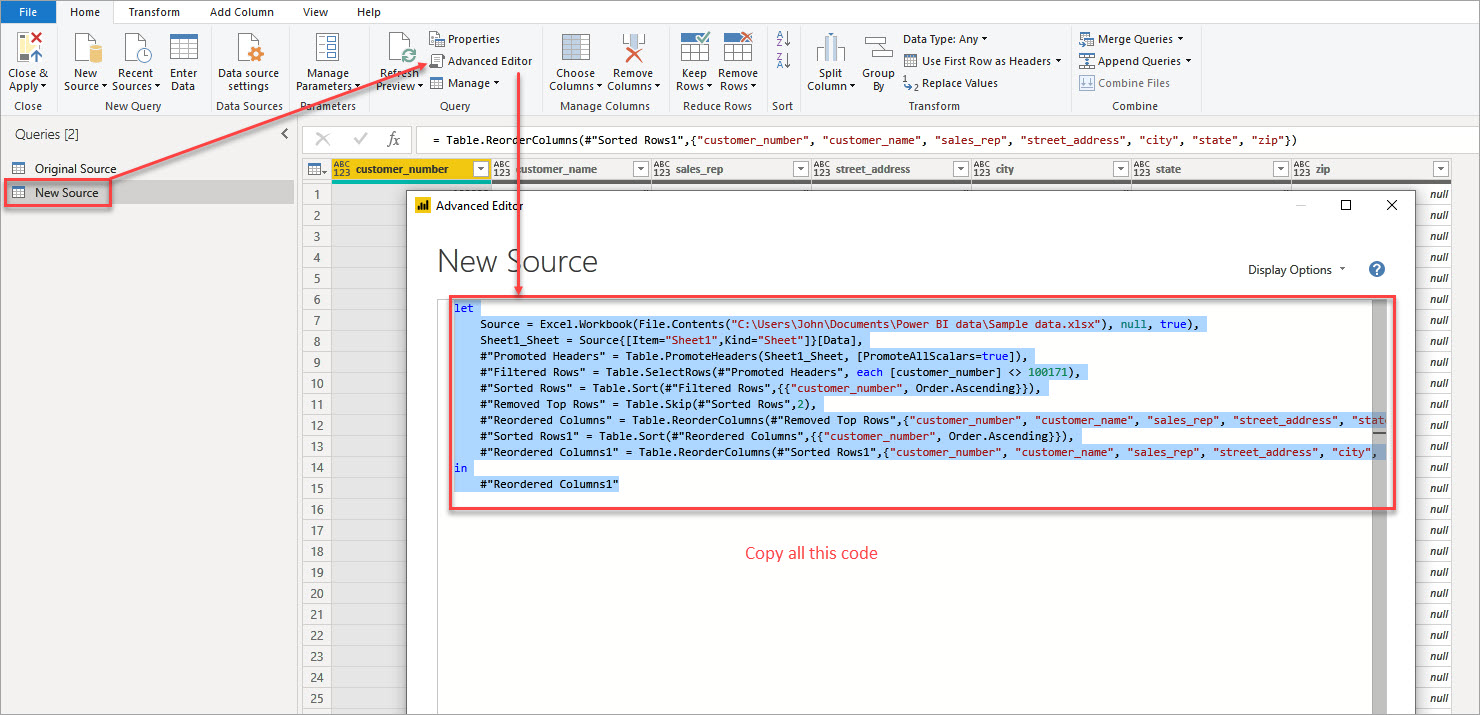
Task: Click Replace Values
Action: pos(949,83)
